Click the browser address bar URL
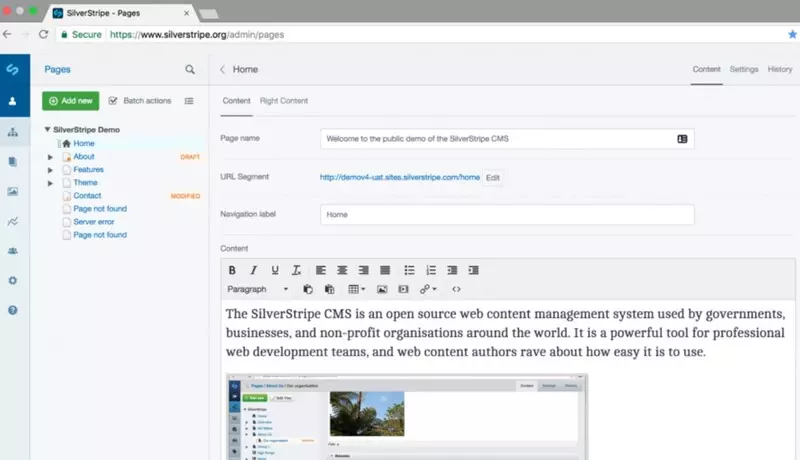Image resolution: width=800 pixels, height=460 pixels. coord(197,35)
